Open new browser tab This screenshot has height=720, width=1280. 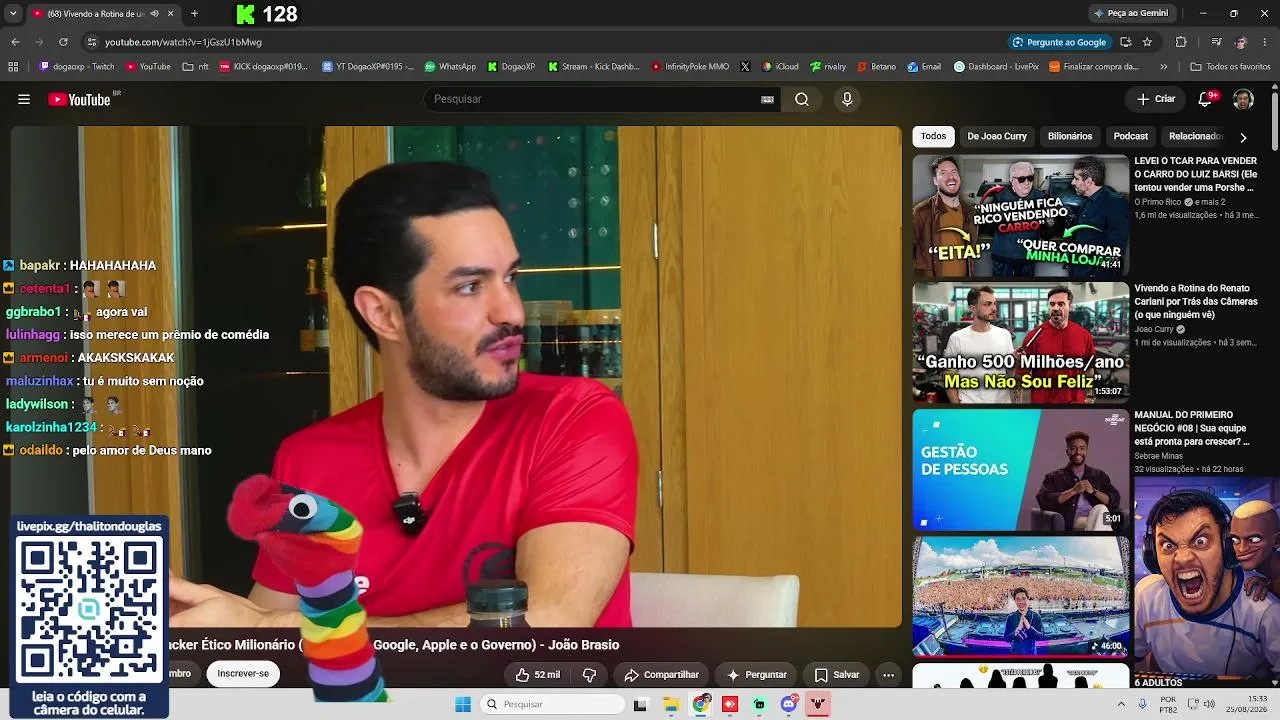point(194,14)
